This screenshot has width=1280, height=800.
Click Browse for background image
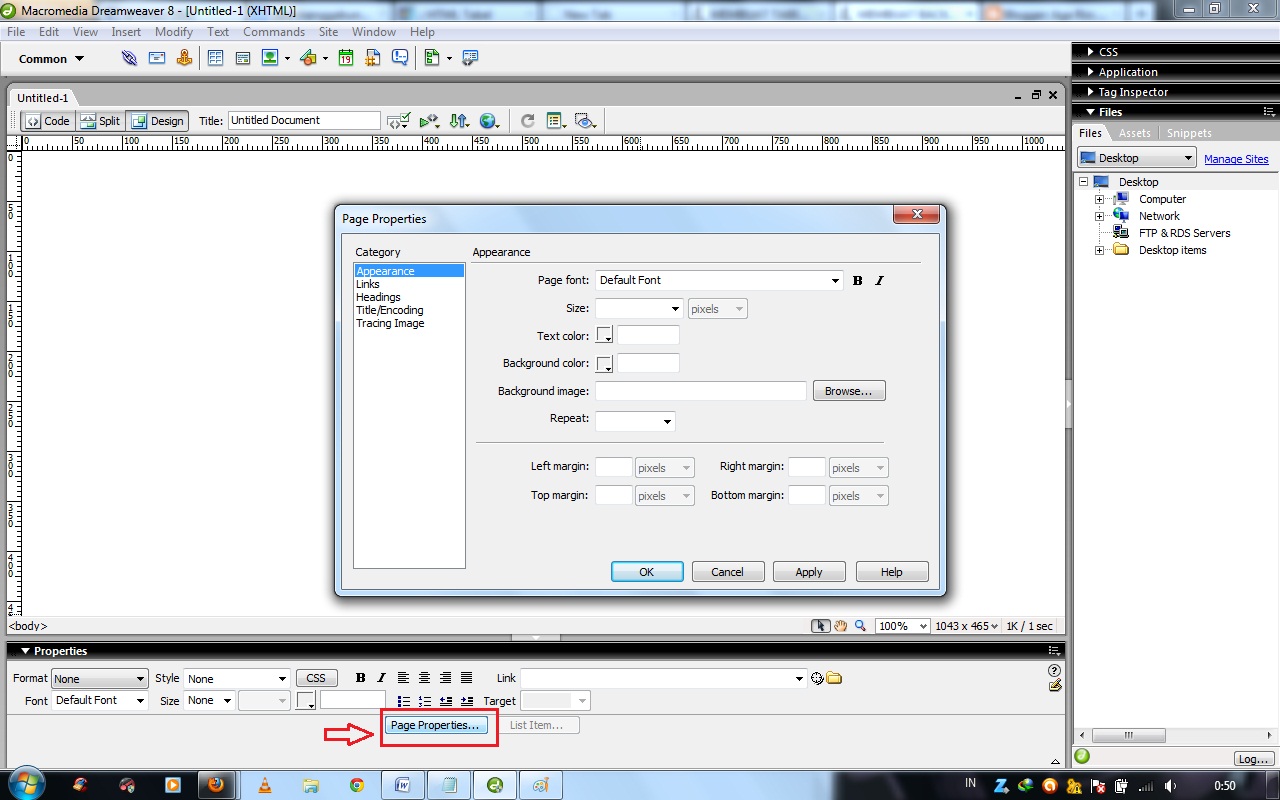[849, 391]
